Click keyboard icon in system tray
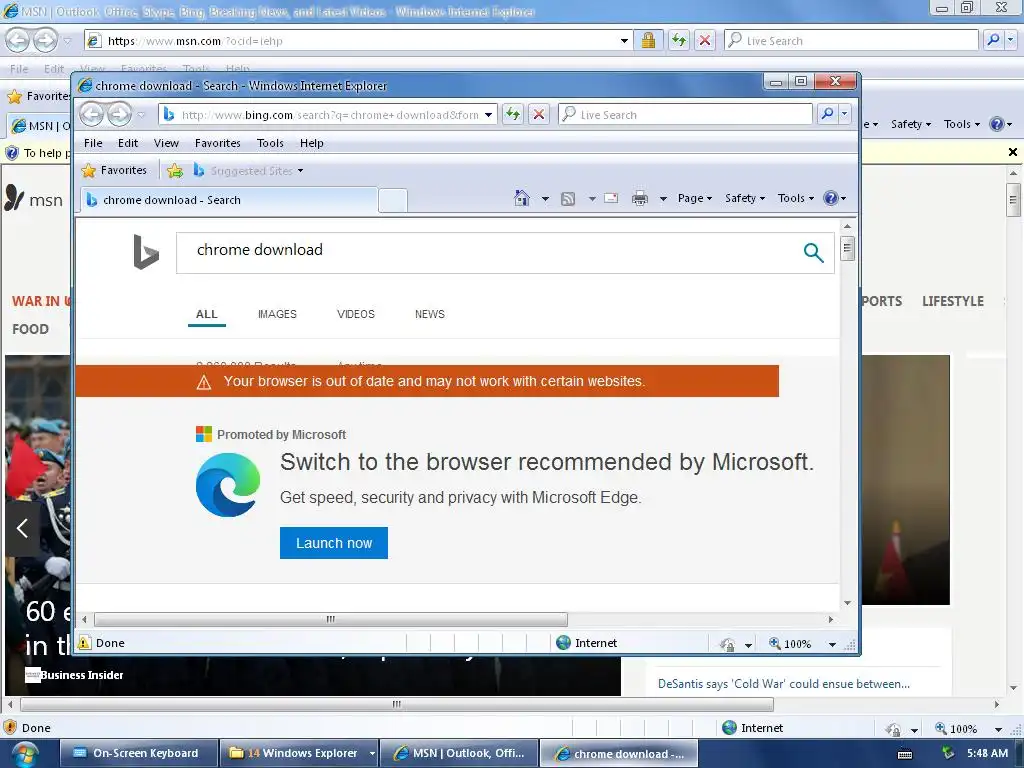 pos(905,754)
